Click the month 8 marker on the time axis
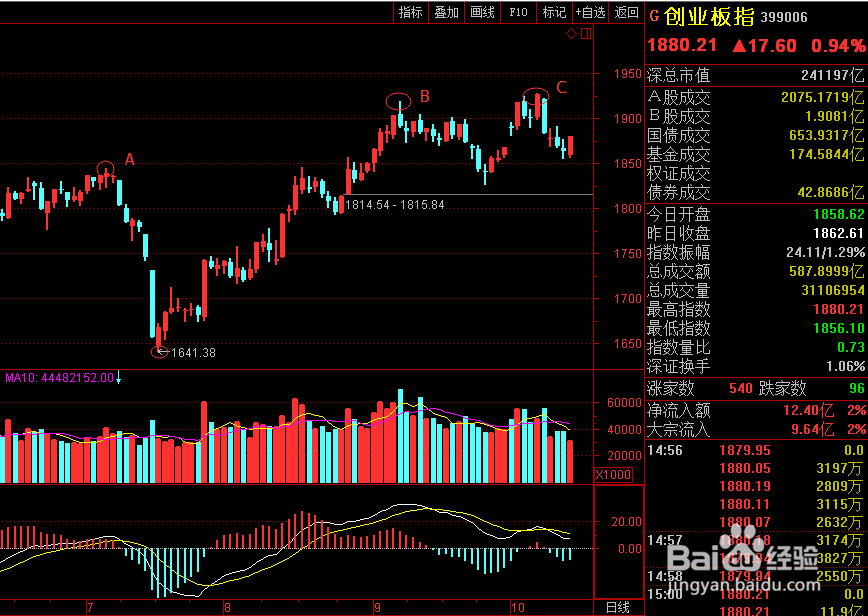 pos(227,608)
